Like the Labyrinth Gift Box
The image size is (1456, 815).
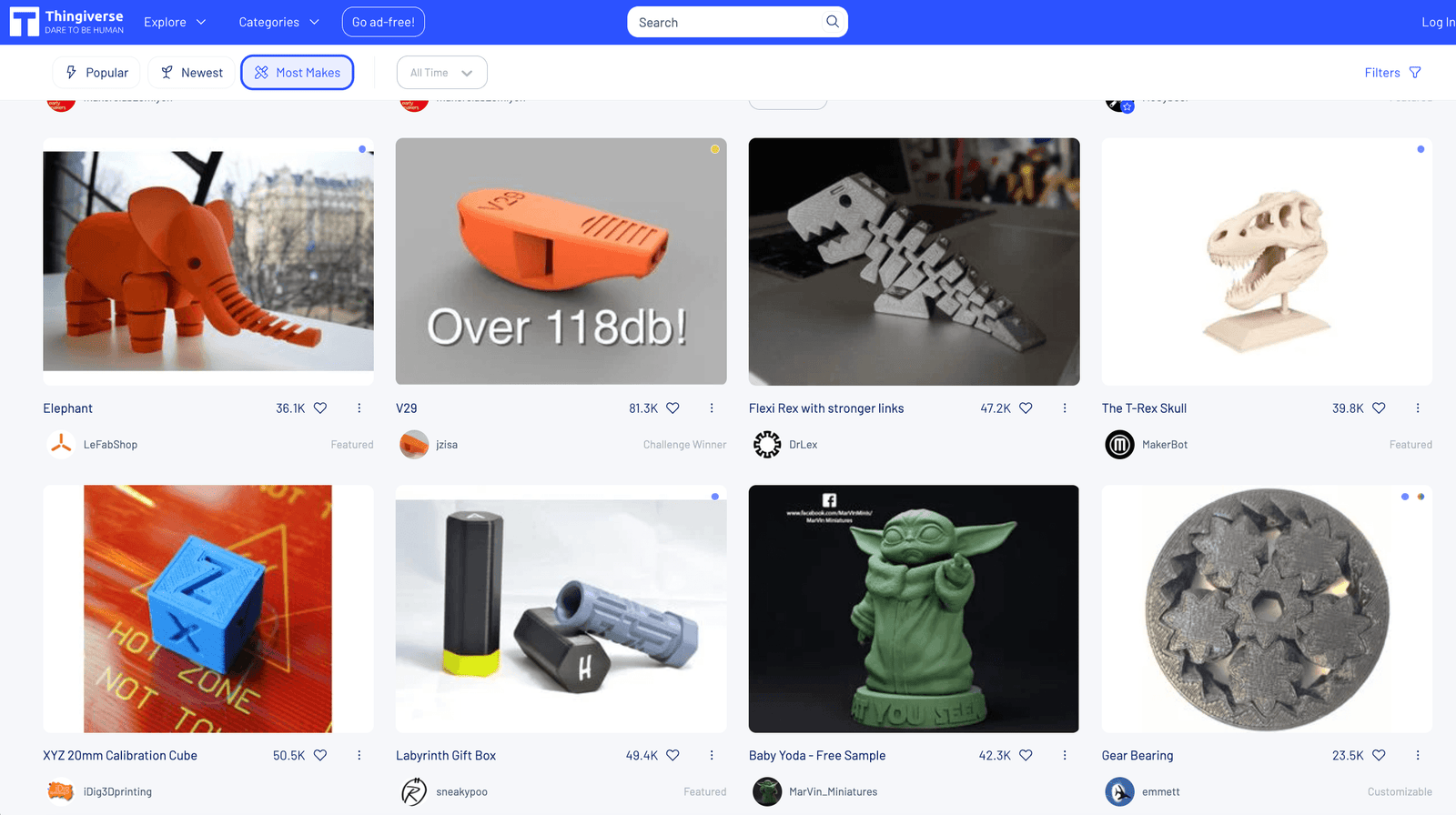click(672, 756)
